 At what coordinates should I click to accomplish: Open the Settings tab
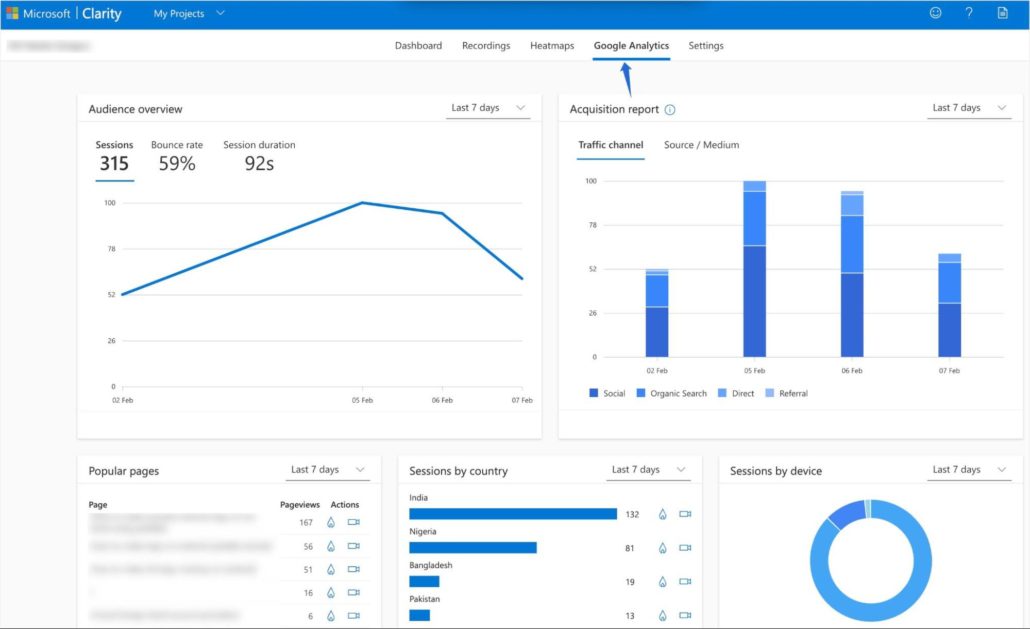pyautogui.click(x=706, y=45)
